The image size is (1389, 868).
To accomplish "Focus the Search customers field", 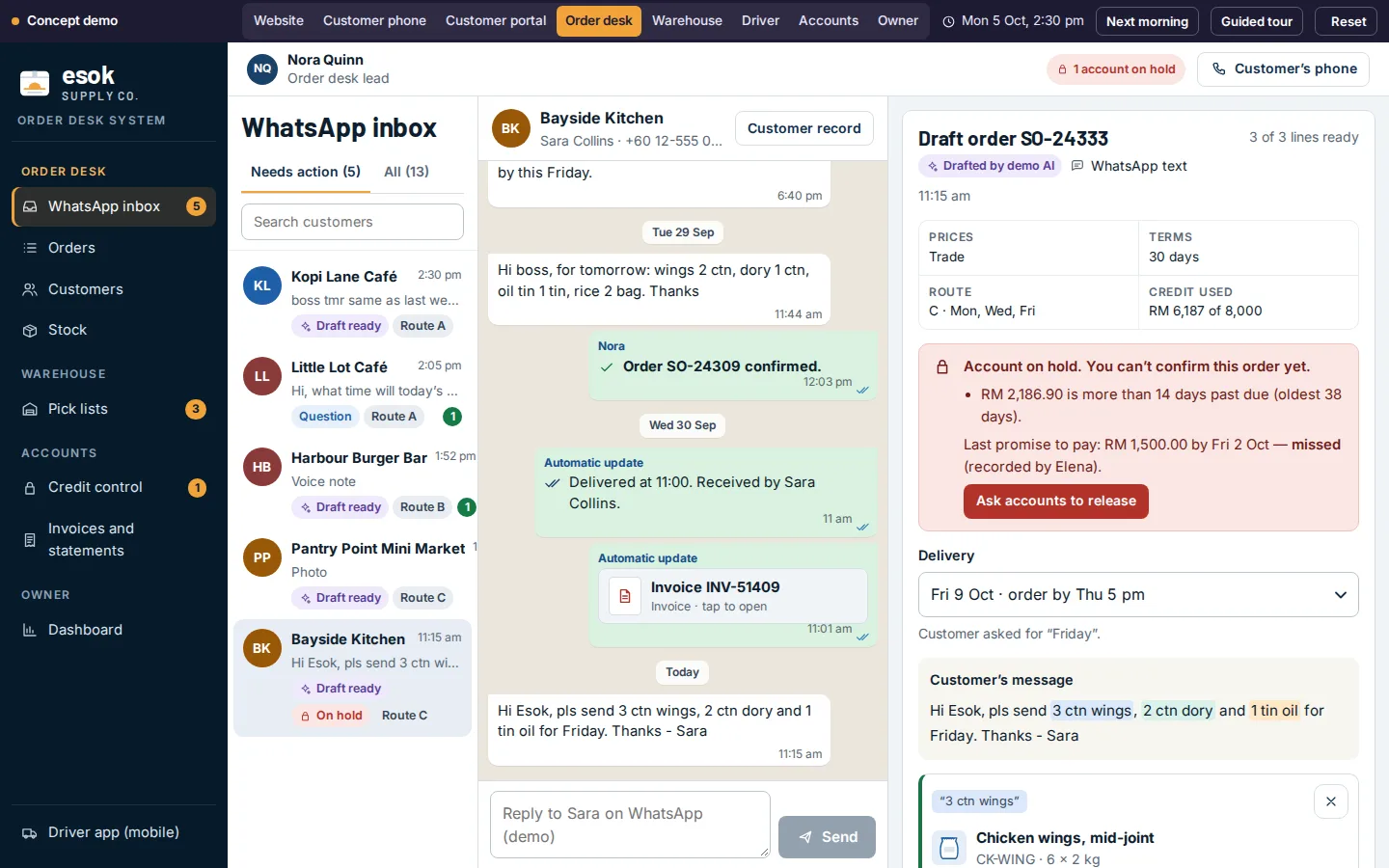I will (352, 222).
